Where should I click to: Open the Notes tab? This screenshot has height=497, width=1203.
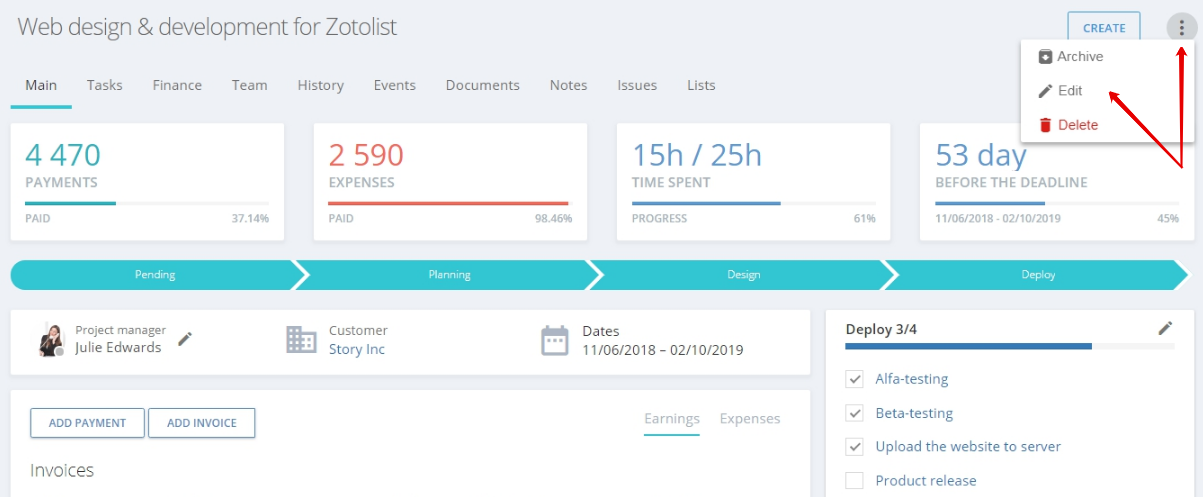569,85
